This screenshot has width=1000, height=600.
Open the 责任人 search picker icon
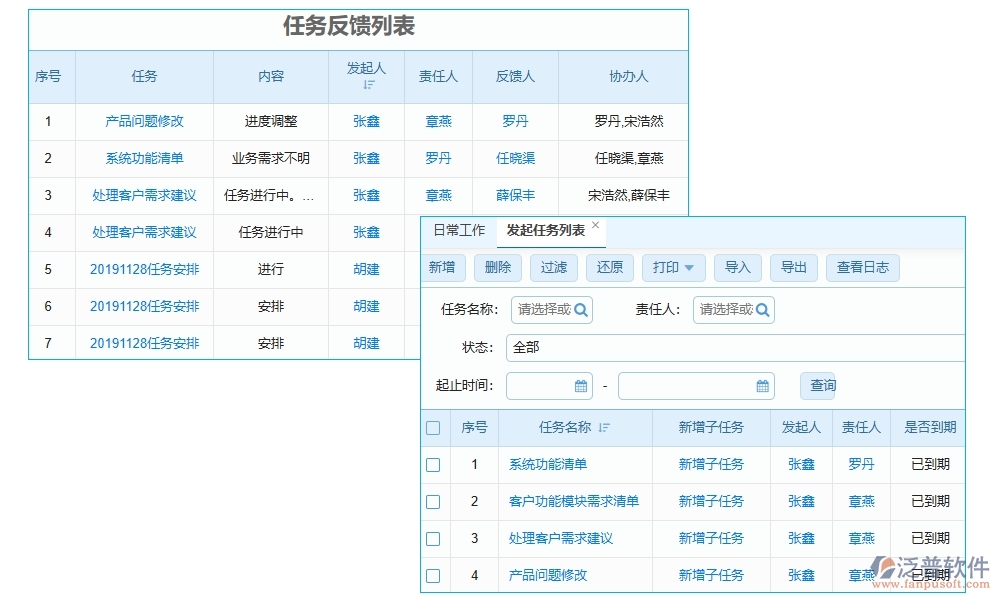point(762,310)
